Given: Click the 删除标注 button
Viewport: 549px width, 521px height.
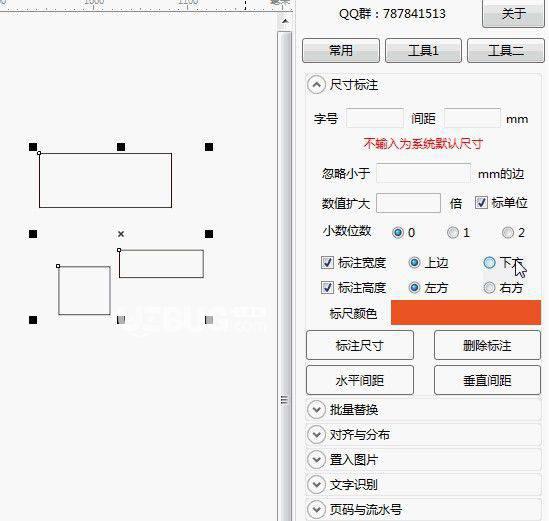Looking at the screenshot, I should pos(487,345).
